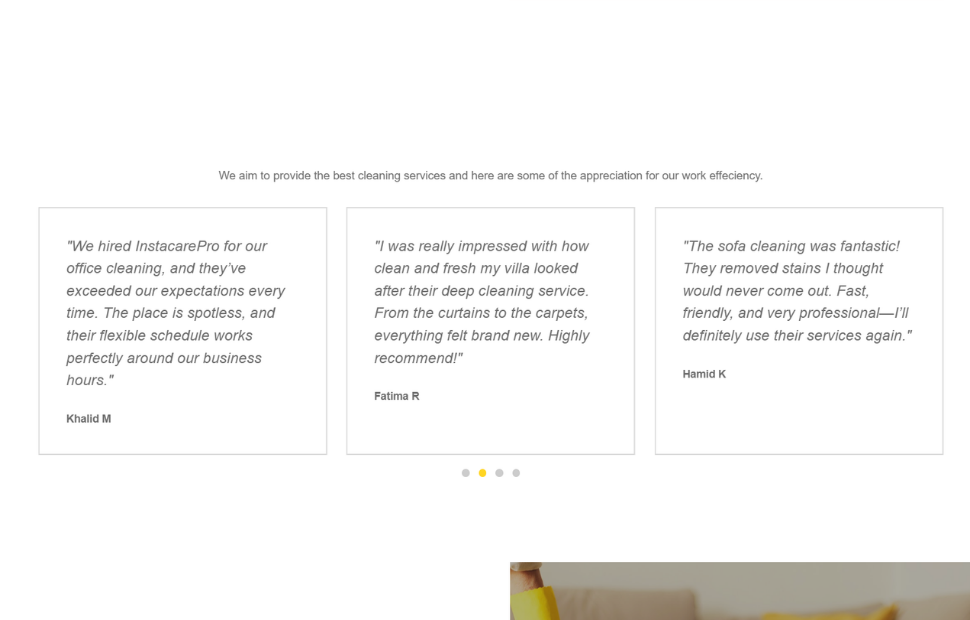Click the Khalid M reviewer name

[89, 419]
